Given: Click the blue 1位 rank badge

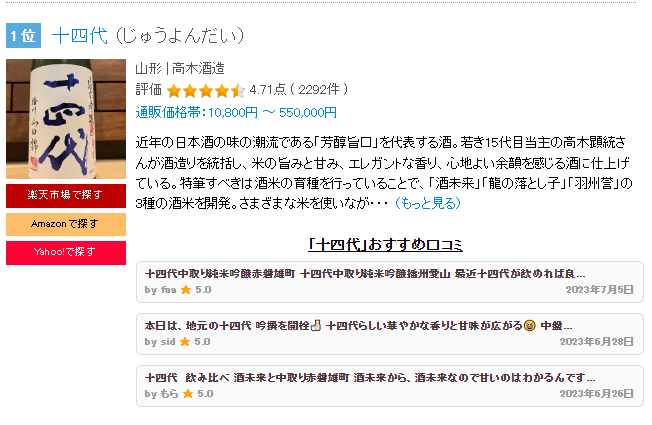Looking at the screenshot, I should (23, 36).
